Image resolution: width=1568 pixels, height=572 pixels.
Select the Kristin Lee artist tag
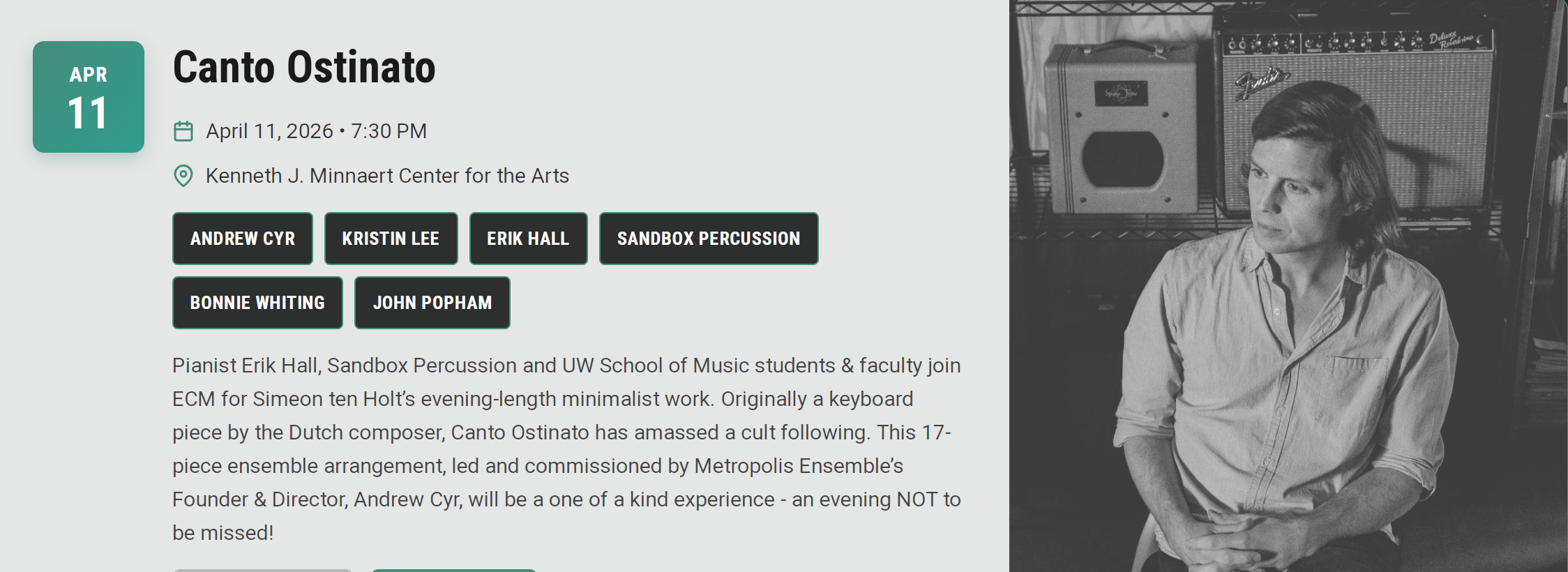391,239
